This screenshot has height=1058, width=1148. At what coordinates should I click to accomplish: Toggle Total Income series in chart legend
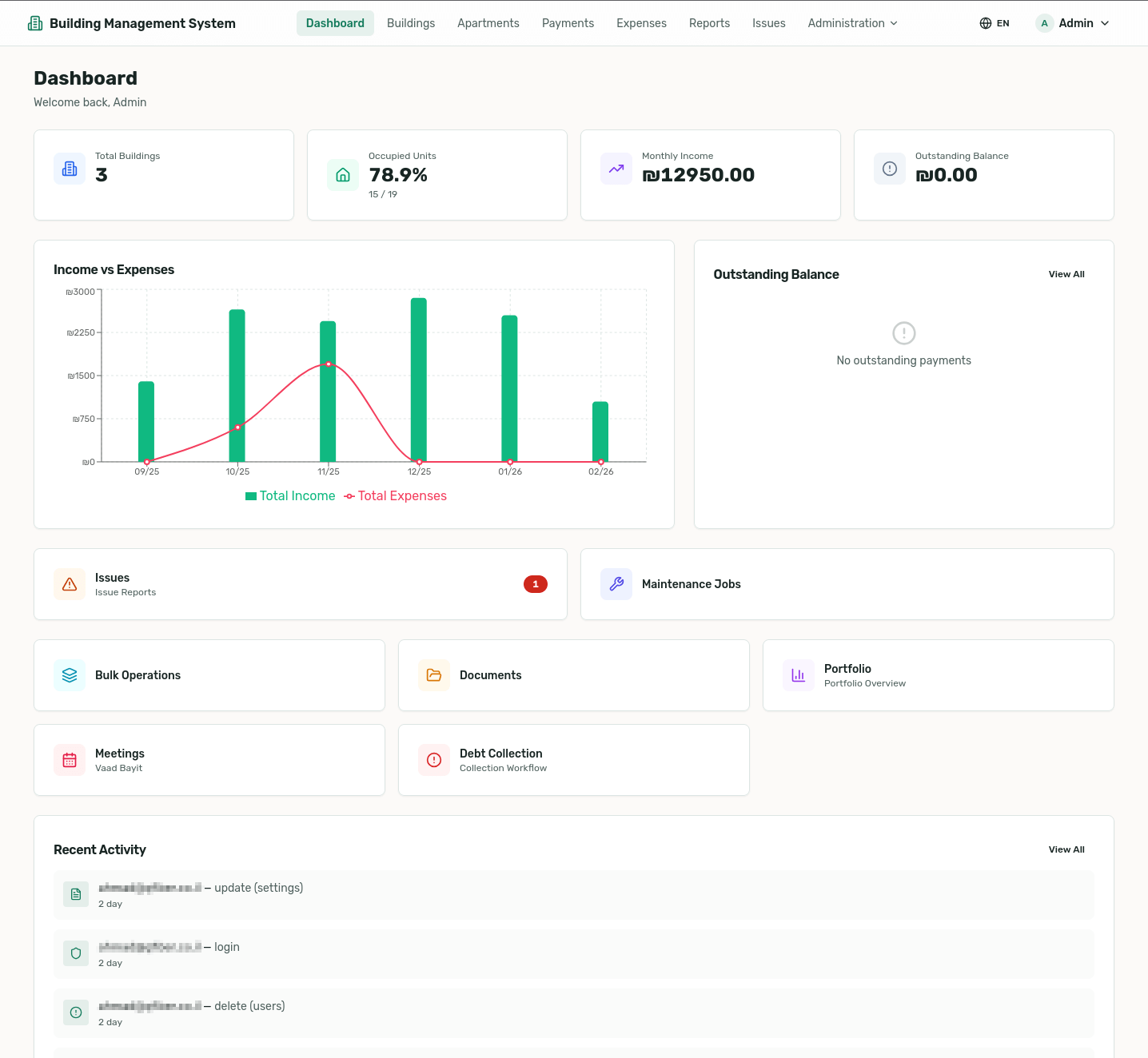click(290, 496)
